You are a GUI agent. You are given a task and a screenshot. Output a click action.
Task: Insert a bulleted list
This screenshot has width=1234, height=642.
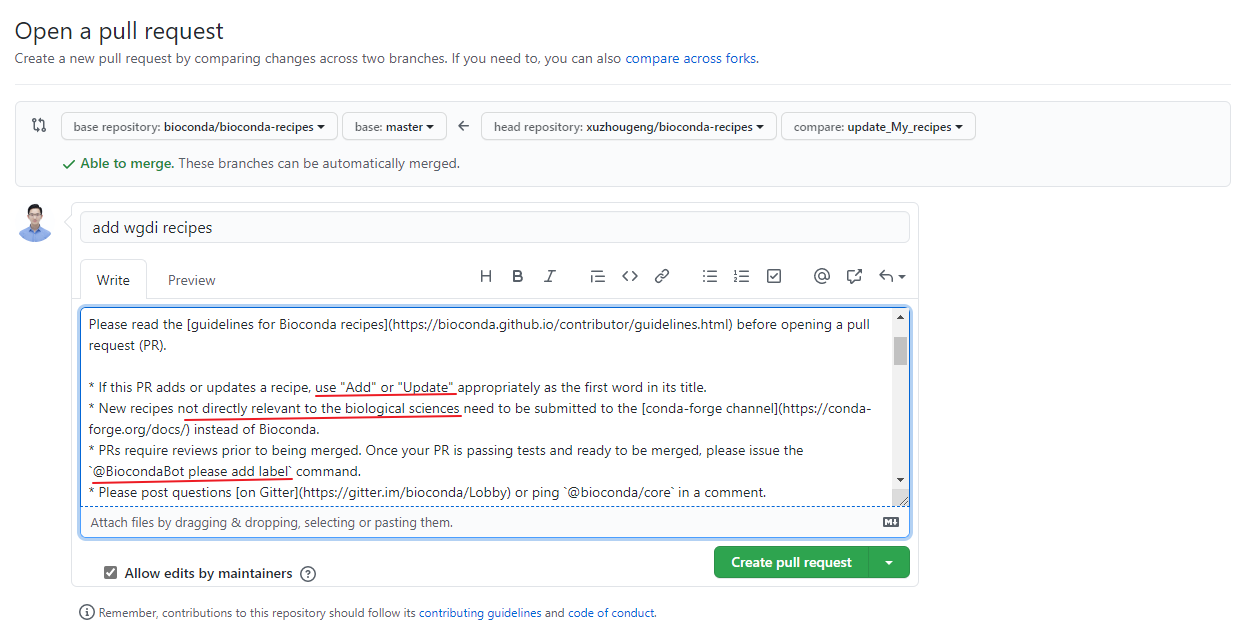pyautogui.click(x=710, y=276)
